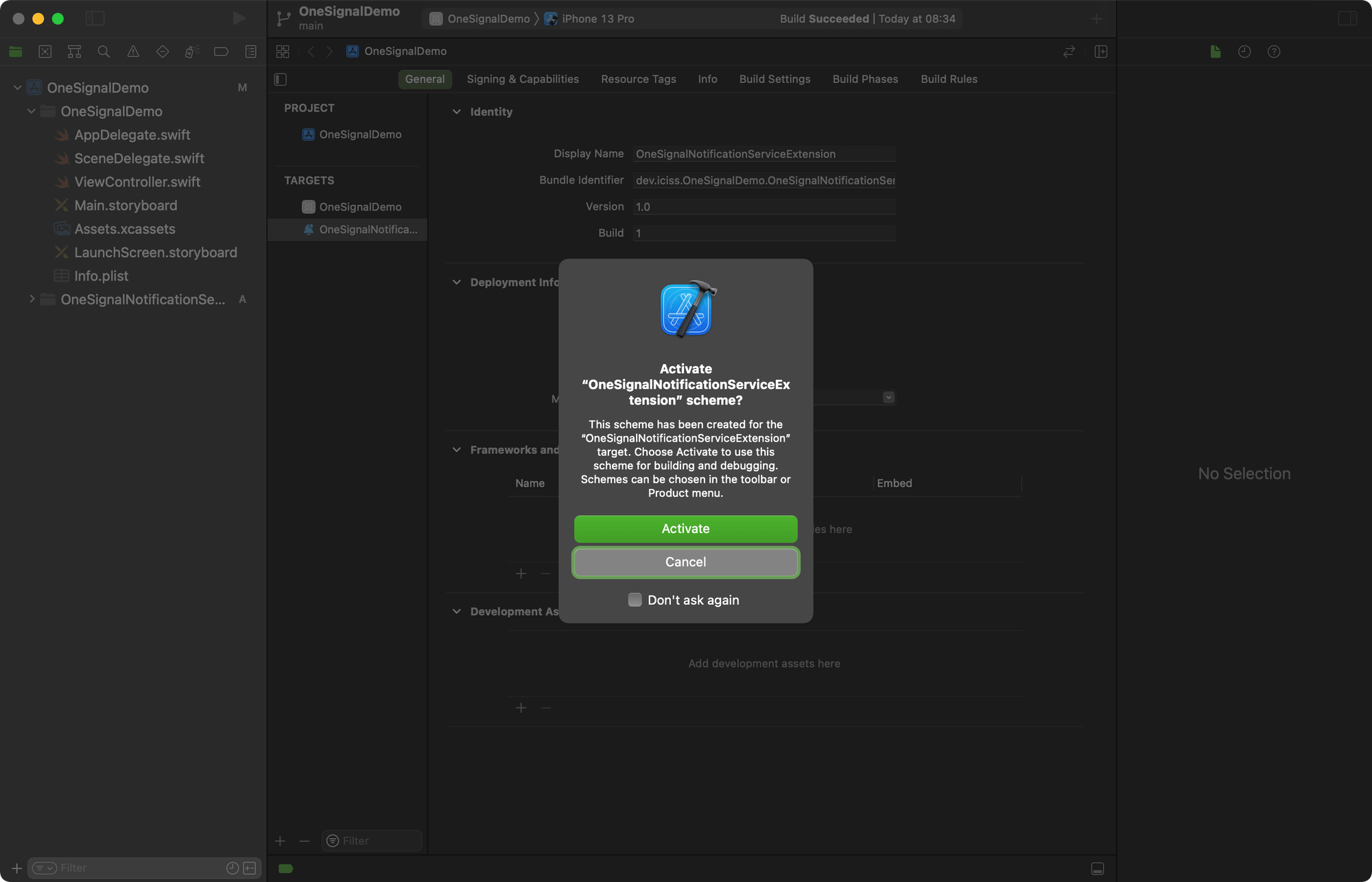Open the Build Settings tab
This screenshot has width=1372, height=882.
(774, 79)
